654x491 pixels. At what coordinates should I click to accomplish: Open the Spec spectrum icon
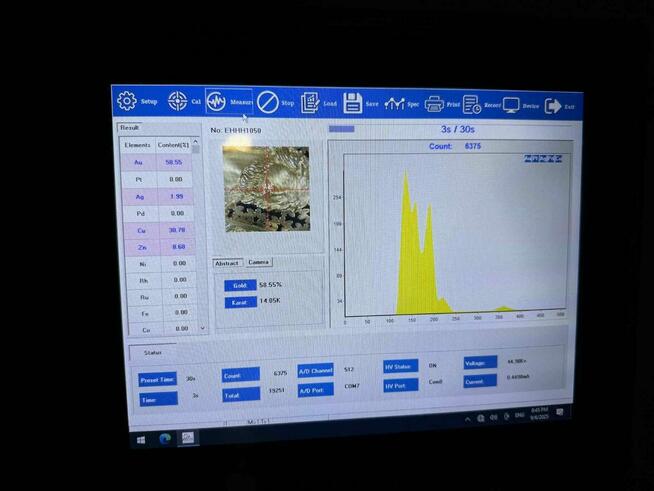pyautogui.click(x=394, y=104)
